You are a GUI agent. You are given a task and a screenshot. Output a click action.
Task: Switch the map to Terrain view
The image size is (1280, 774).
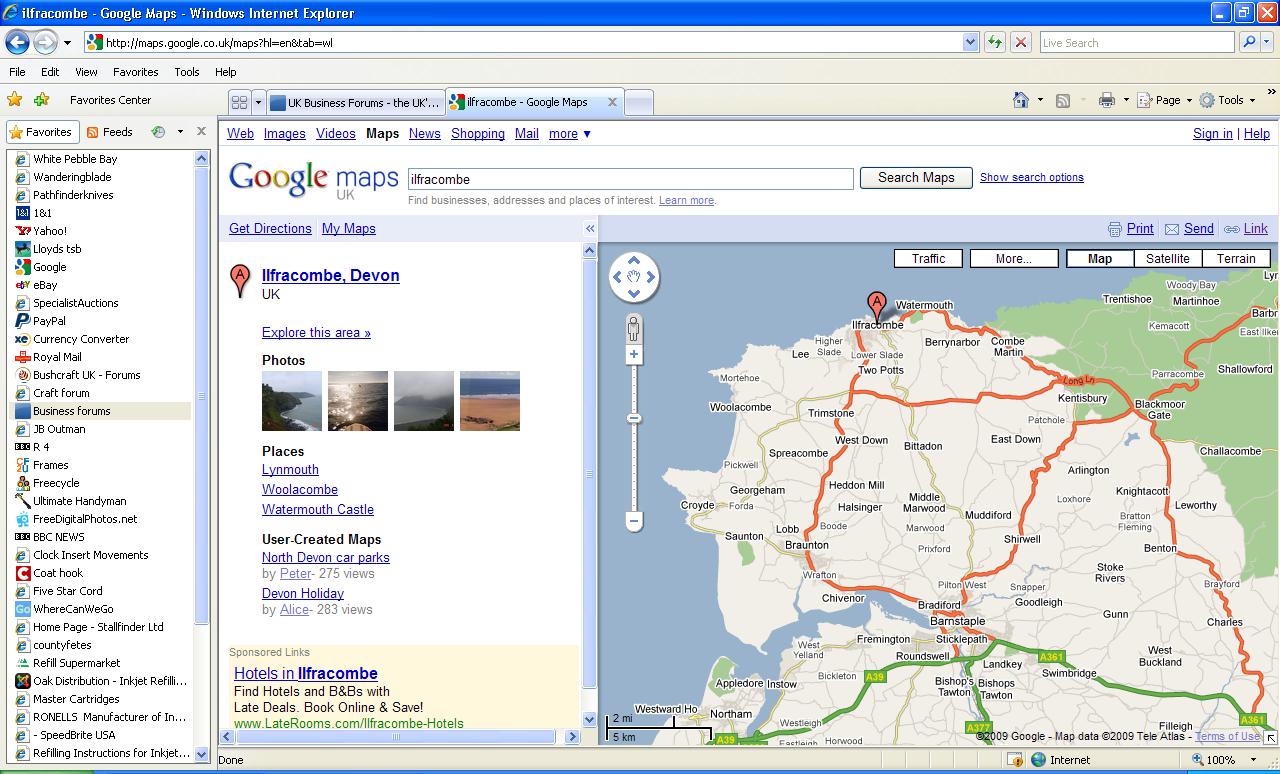pyautogui.click(x=1235, y=258)
